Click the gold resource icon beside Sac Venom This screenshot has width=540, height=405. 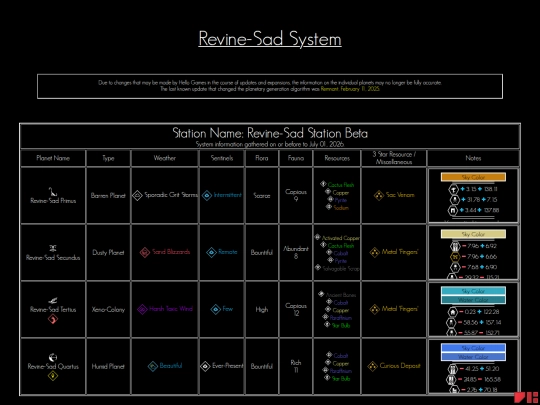click(x=379, y=195)
